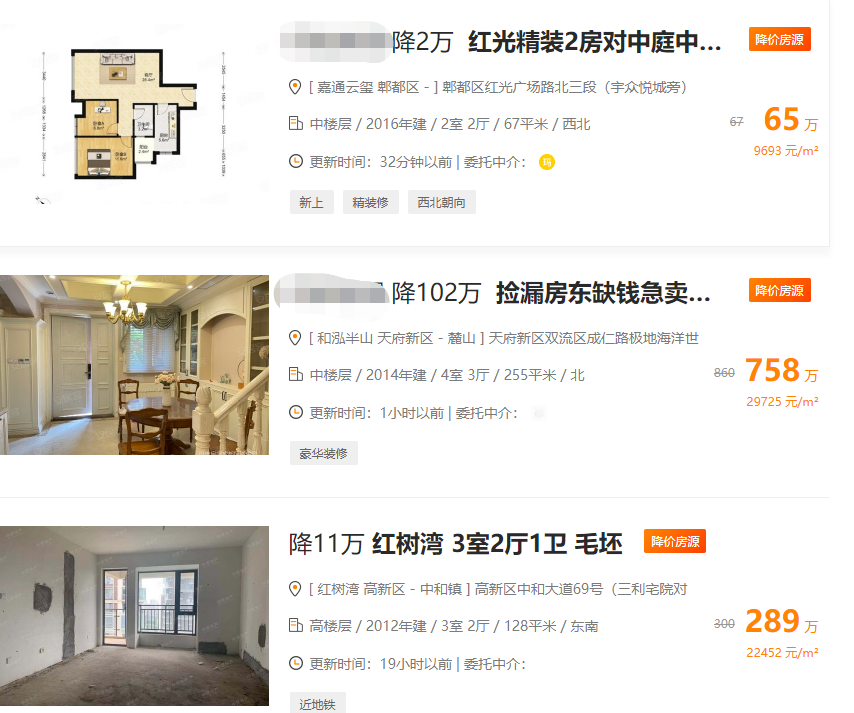Open the unfinished room photo thumbnail
Image resolution: width=854 pixels, height=713 pixels.
tap(135, 616)
